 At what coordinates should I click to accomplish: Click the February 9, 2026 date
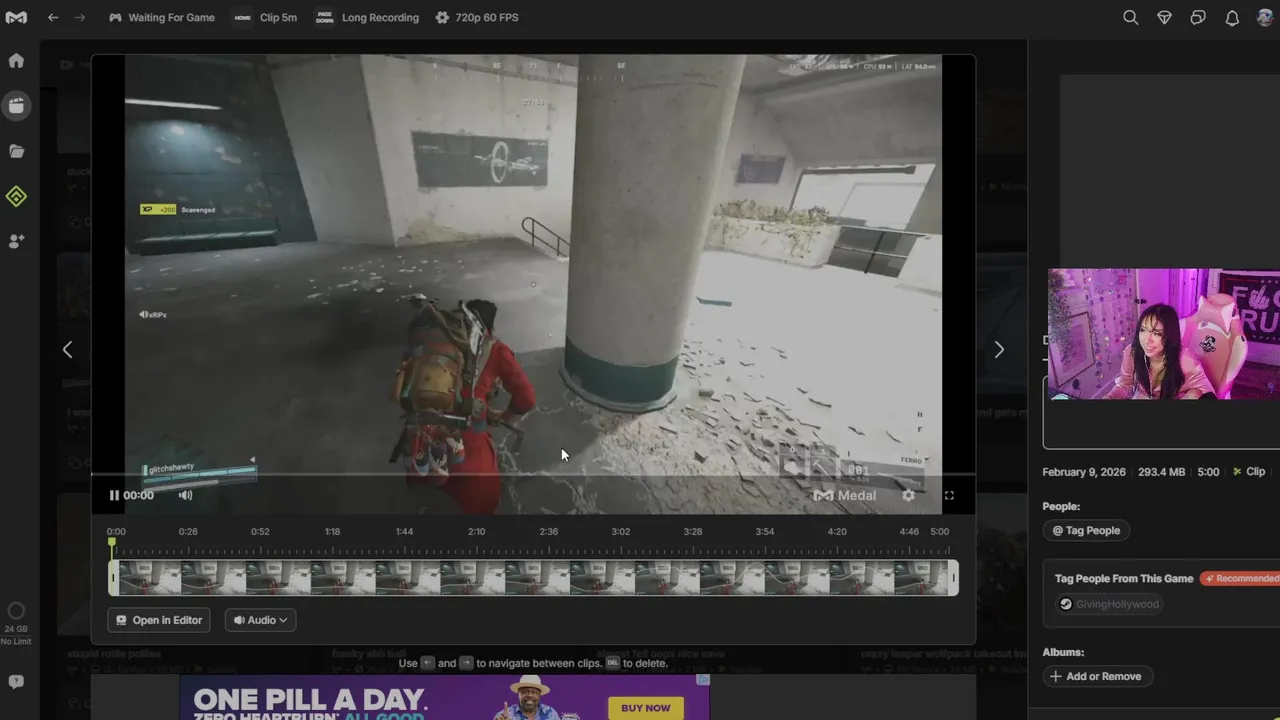[x=1084, y=472]
